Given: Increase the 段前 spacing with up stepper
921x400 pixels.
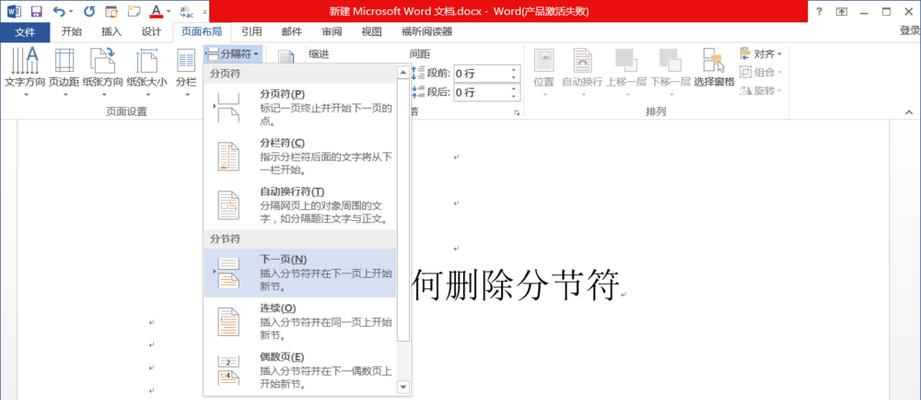Looking at the screenshot, I should pyautogui.click(x=514, y=70).
